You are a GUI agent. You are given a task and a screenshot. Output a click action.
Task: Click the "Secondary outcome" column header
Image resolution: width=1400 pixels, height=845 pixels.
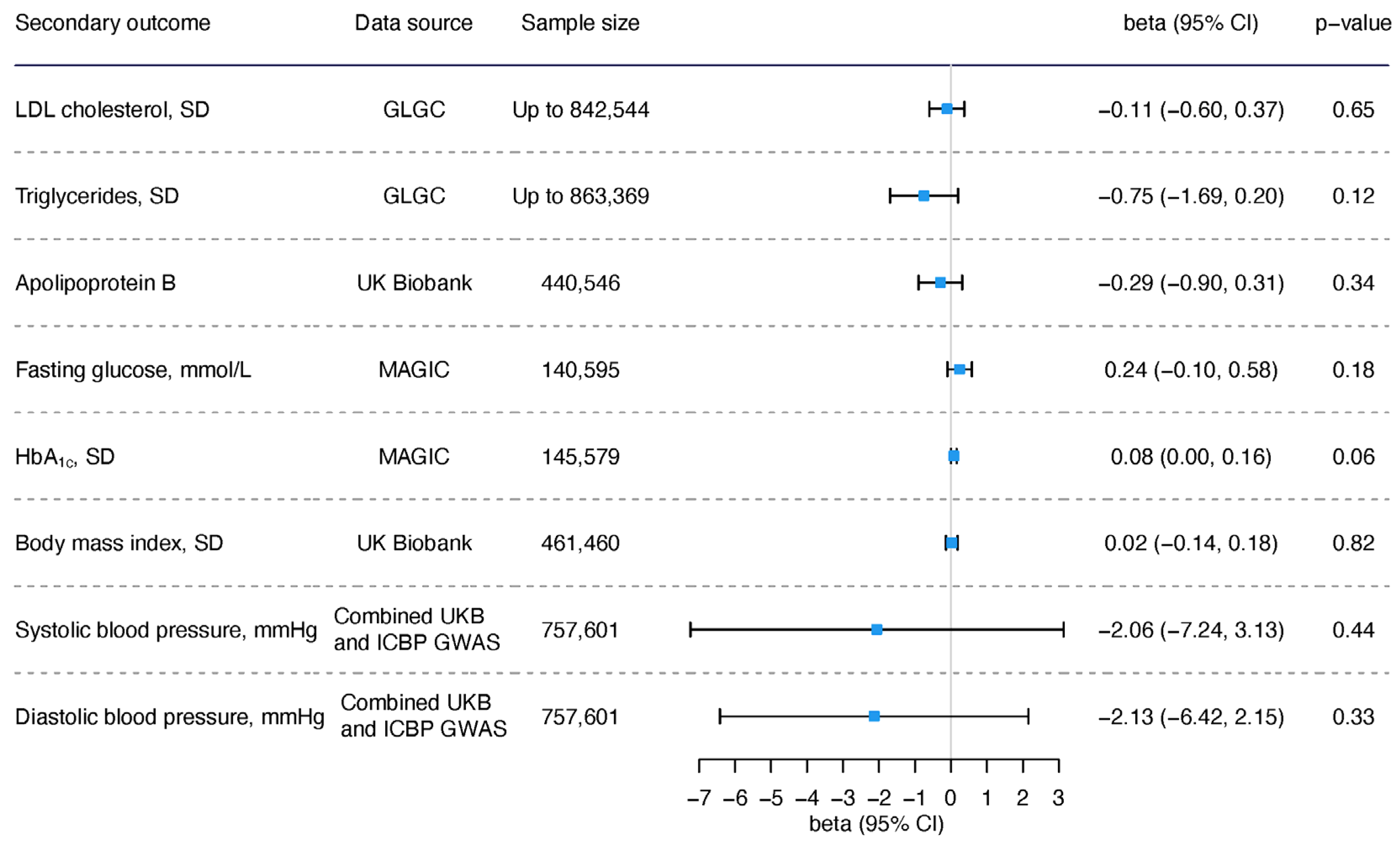tap(113, 23)
